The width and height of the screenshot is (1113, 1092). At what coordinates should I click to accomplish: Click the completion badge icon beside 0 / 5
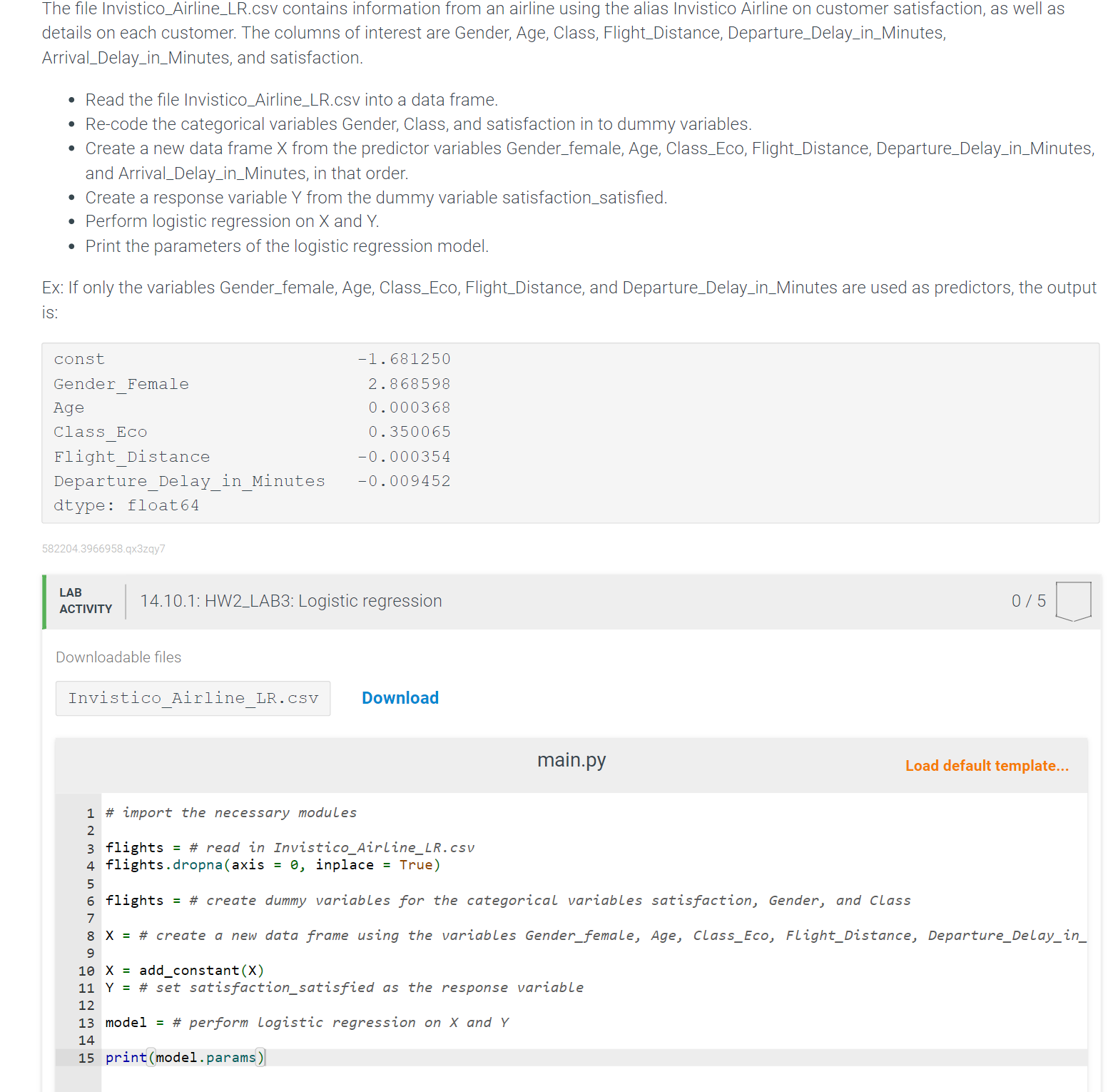click(x=1073, y=601)
